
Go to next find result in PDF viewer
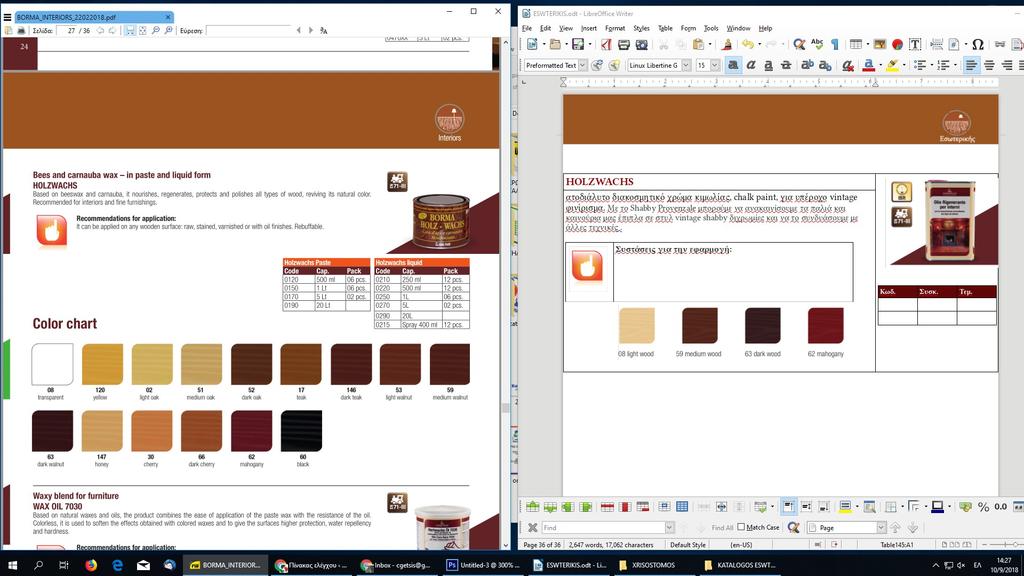311,31
